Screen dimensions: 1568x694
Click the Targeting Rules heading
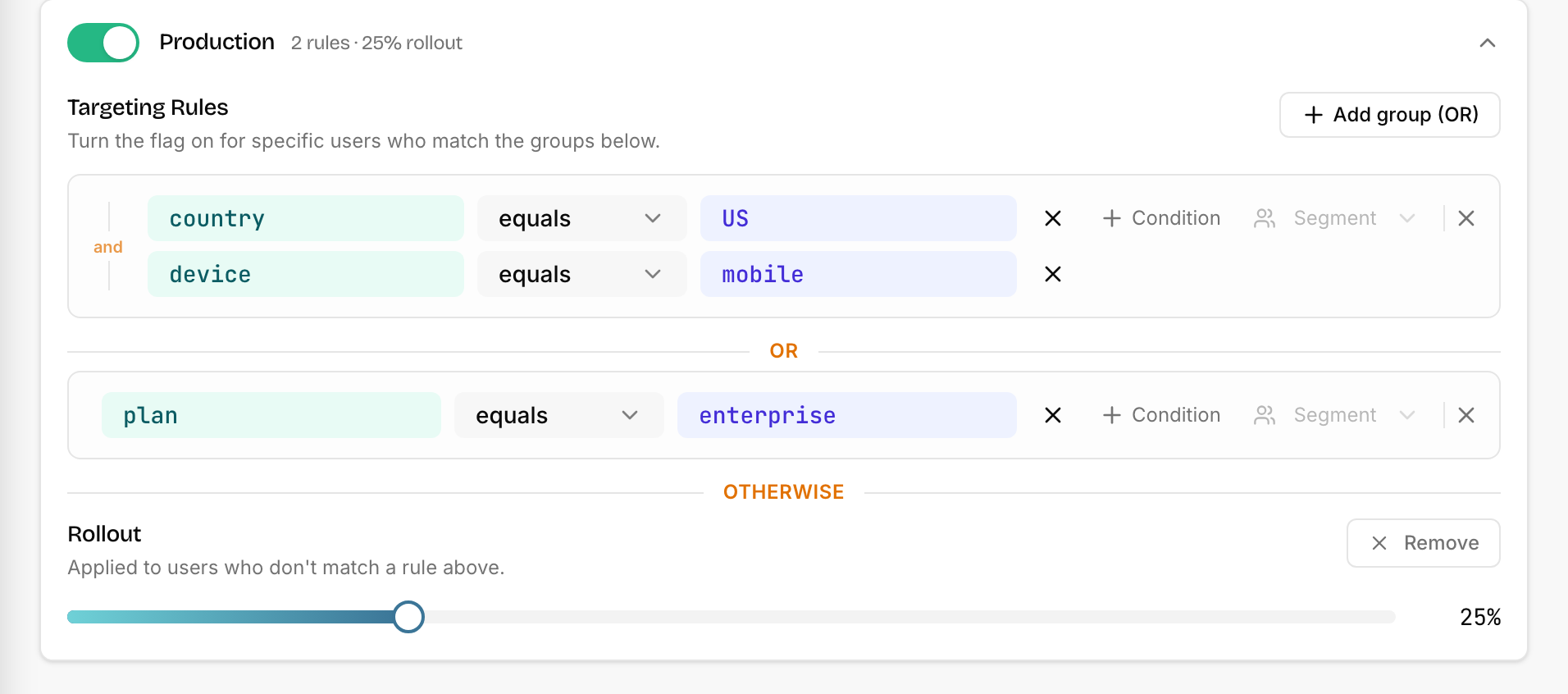click(x=148, y=107)
